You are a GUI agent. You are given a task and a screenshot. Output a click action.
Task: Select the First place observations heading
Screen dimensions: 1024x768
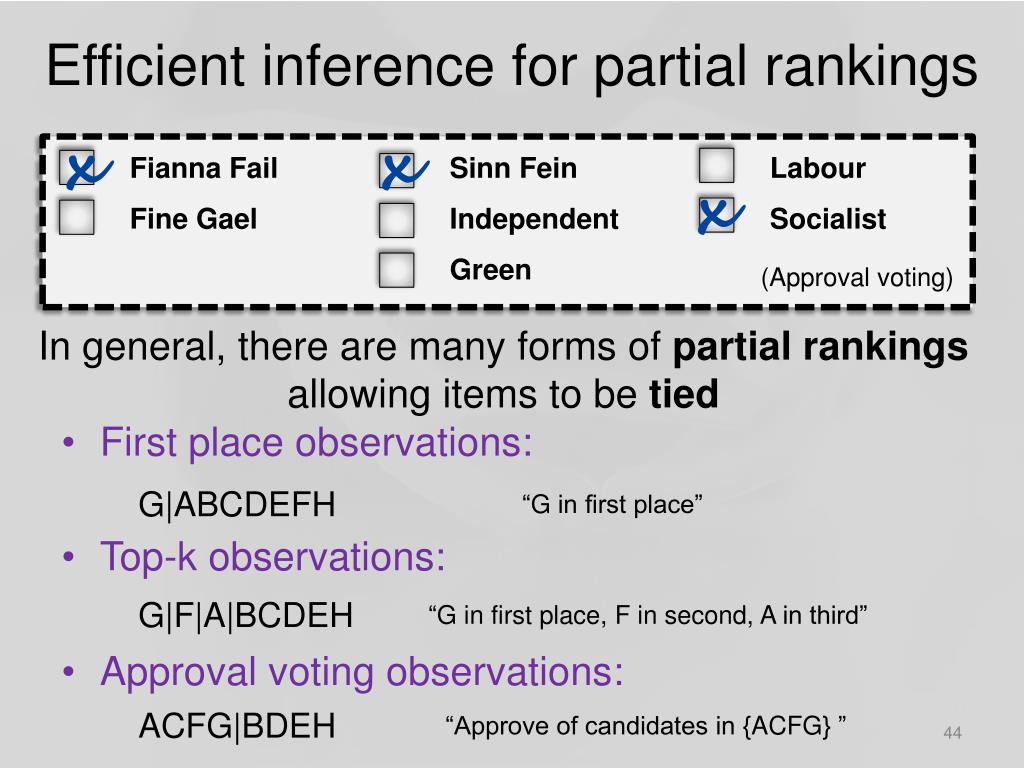316,443
